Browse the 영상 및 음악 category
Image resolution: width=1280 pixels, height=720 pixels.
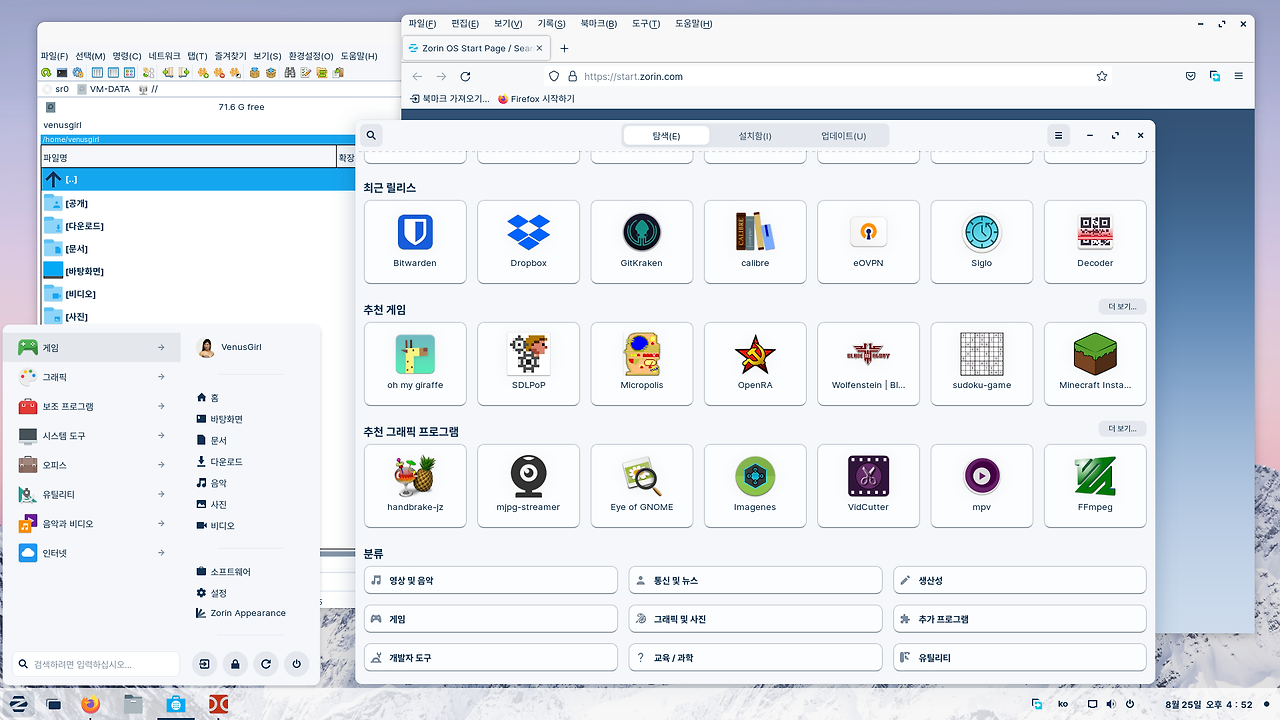pyautogui.click(x=490, y=580)
